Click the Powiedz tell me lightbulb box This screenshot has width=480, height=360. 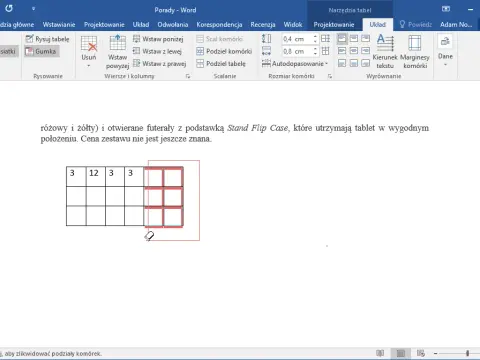[x=415, y=24]
